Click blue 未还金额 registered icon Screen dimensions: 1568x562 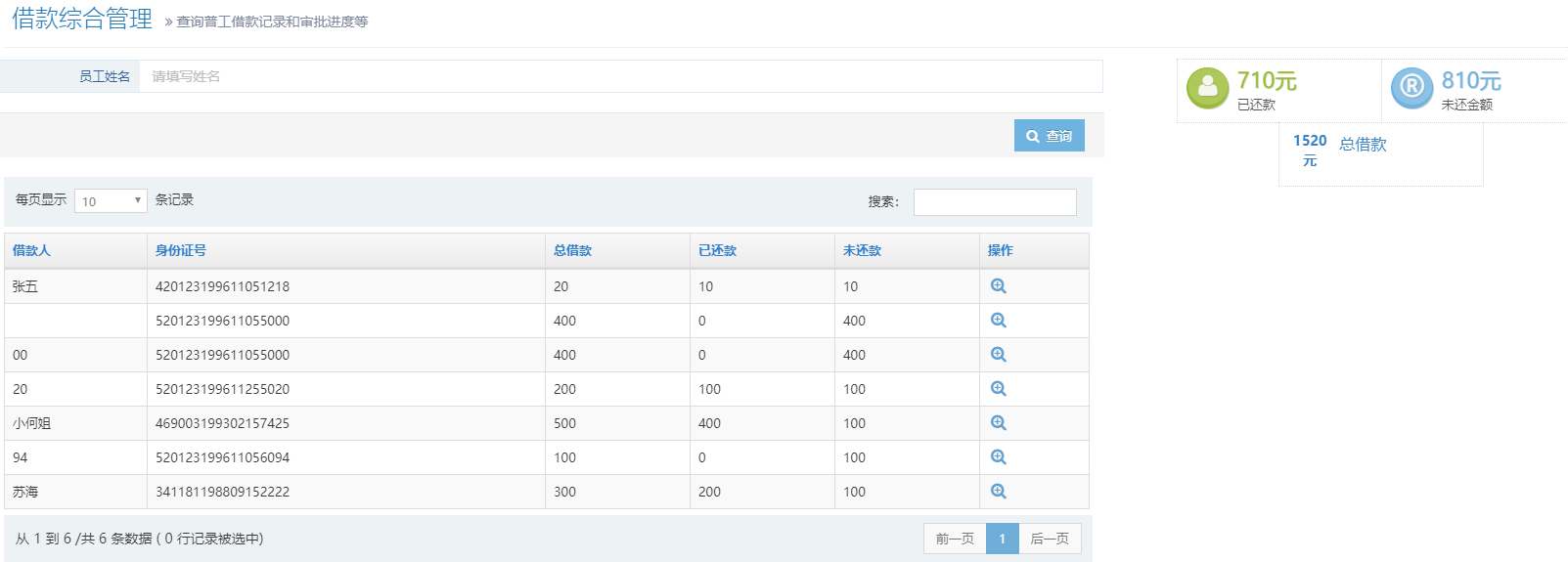pos(1411,88)
